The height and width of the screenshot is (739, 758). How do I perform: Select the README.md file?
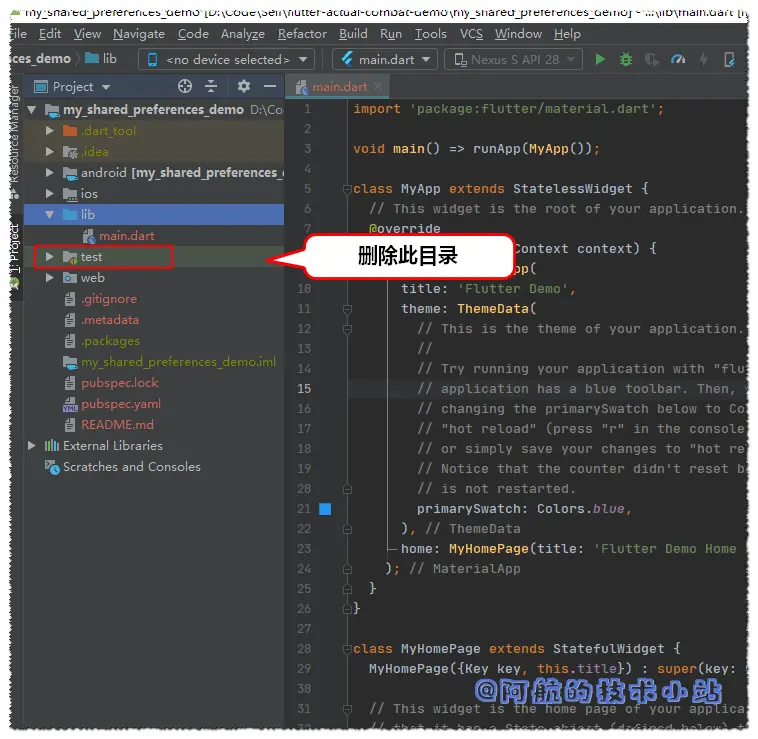click(x=117, y=425)
